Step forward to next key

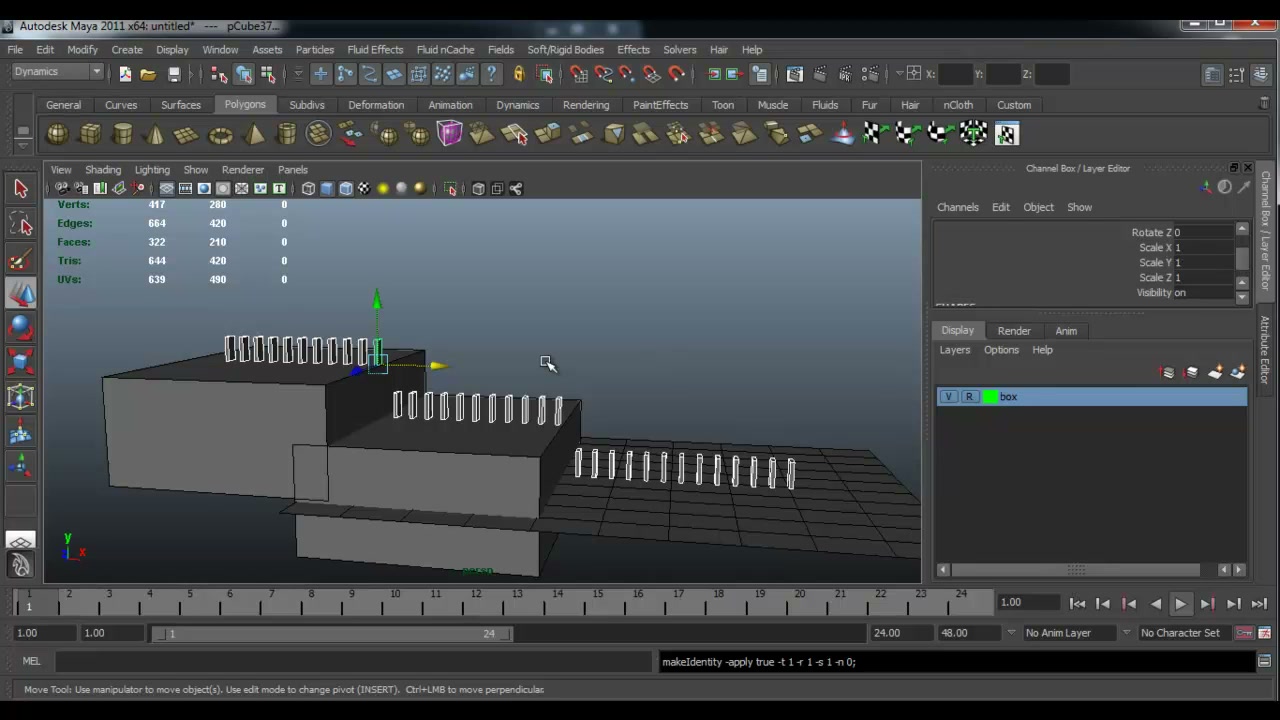pyautogui.click(x=1207, y=603)
